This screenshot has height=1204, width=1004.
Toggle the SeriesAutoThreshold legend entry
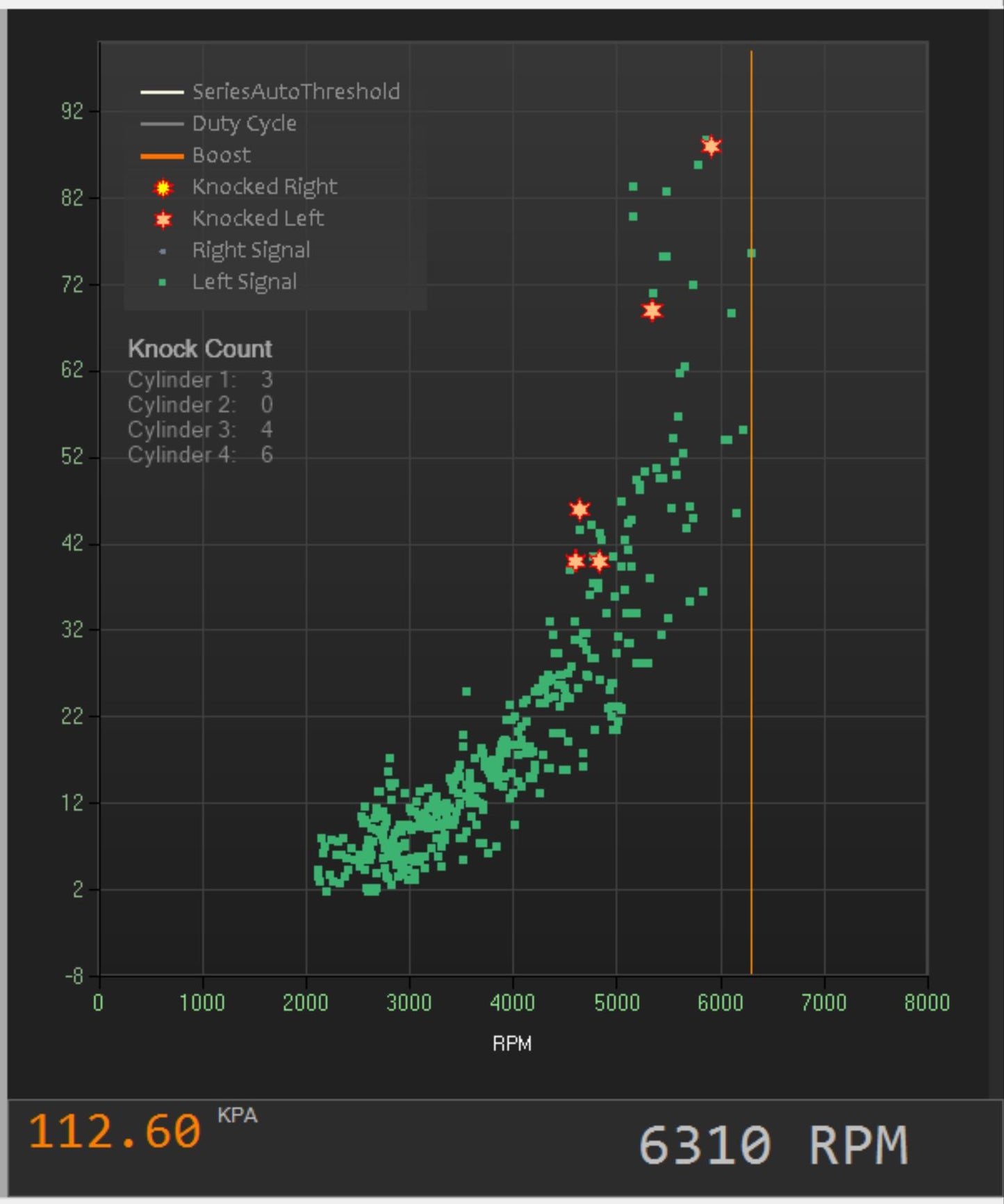click(x=295, y=92)
